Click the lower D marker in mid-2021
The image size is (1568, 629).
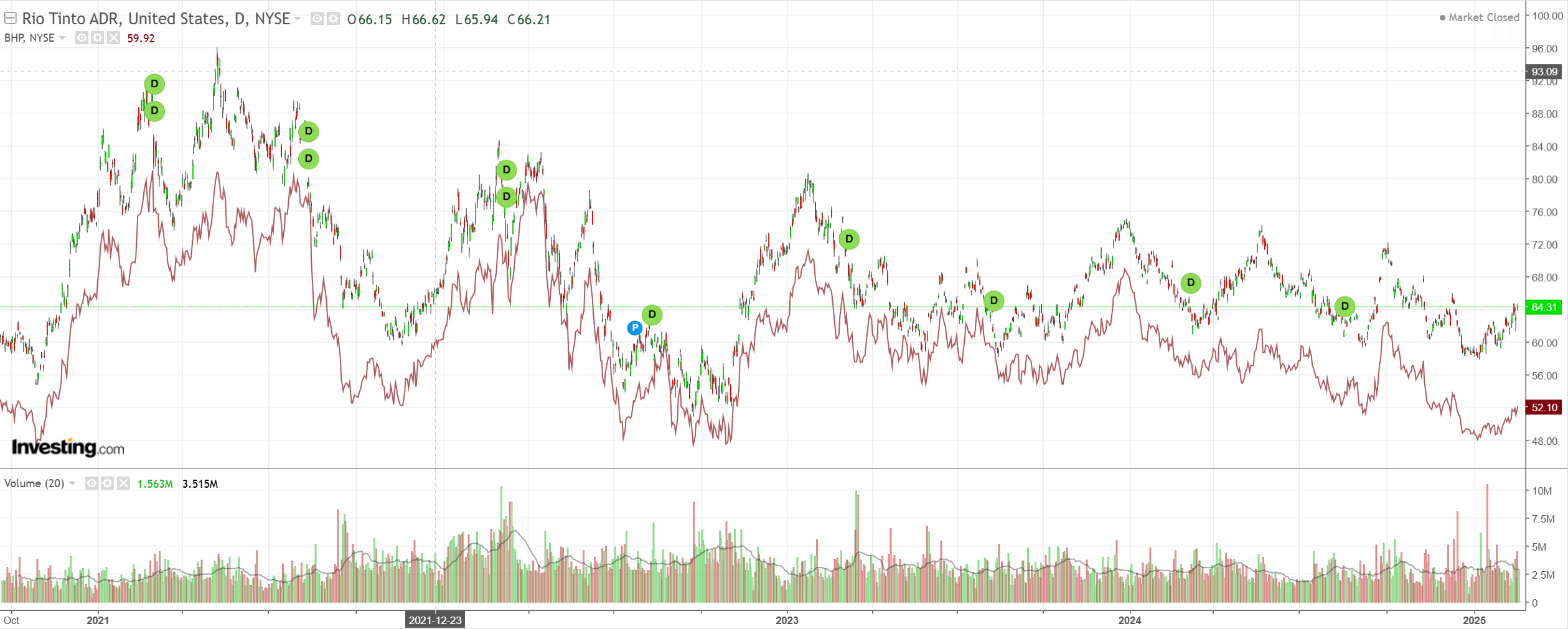point(308,159)
